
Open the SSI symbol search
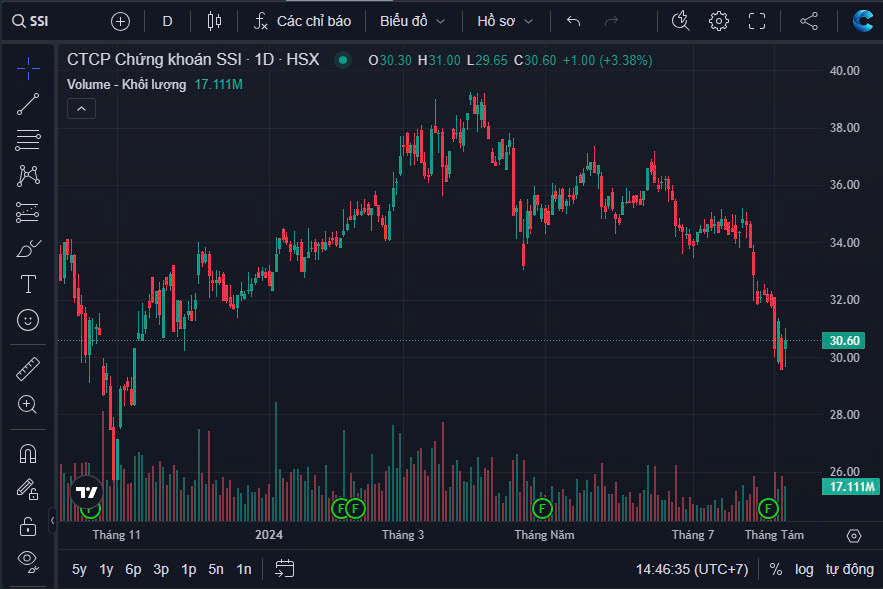tap(32, 21)
